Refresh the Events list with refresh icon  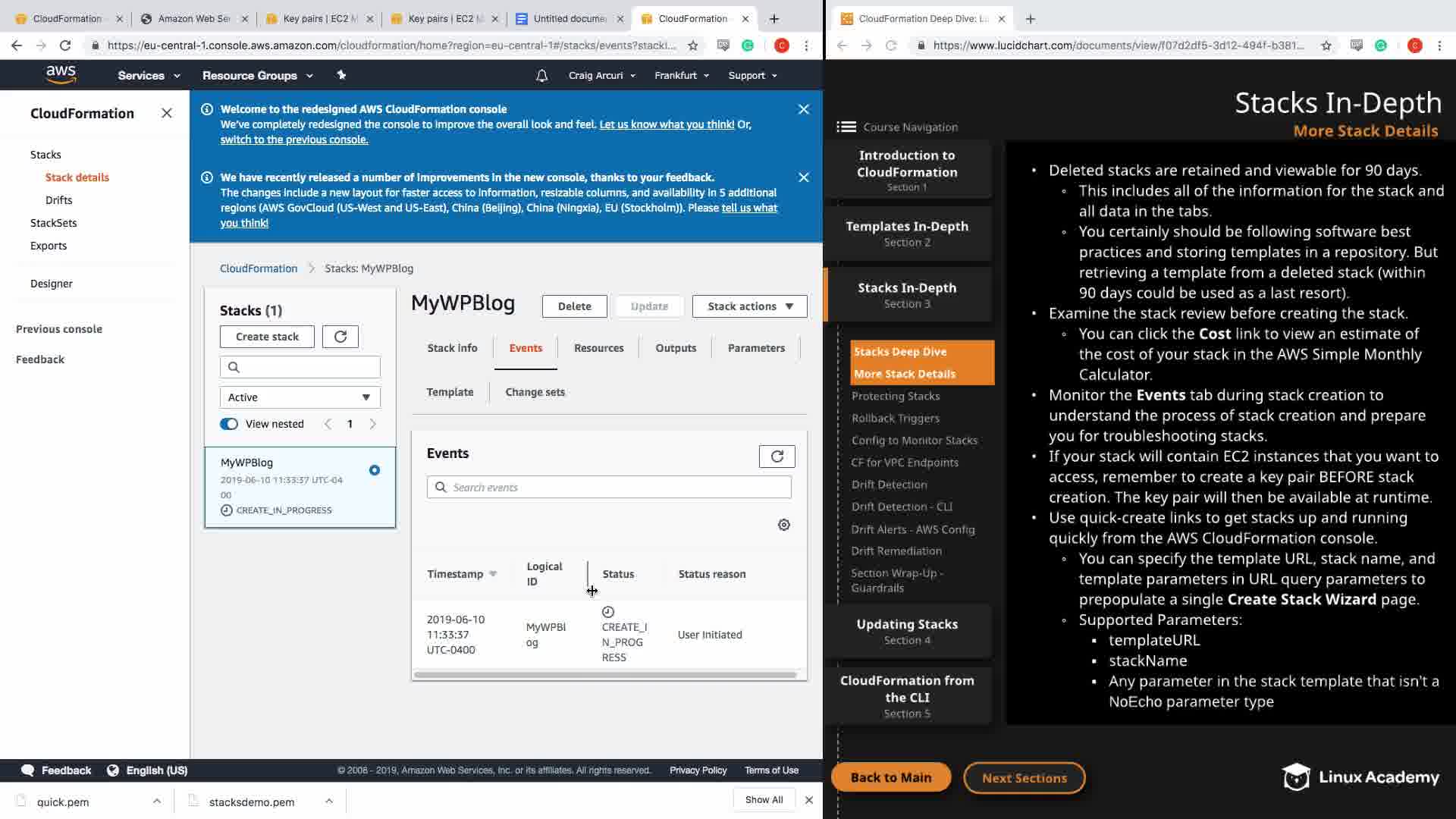coord(777,457)
